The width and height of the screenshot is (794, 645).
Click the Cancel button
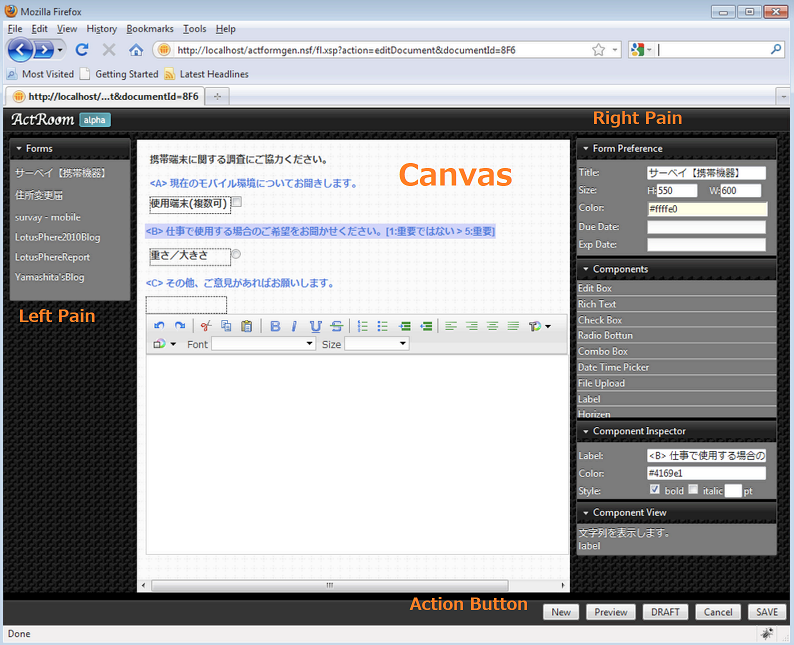pos(718,612)
